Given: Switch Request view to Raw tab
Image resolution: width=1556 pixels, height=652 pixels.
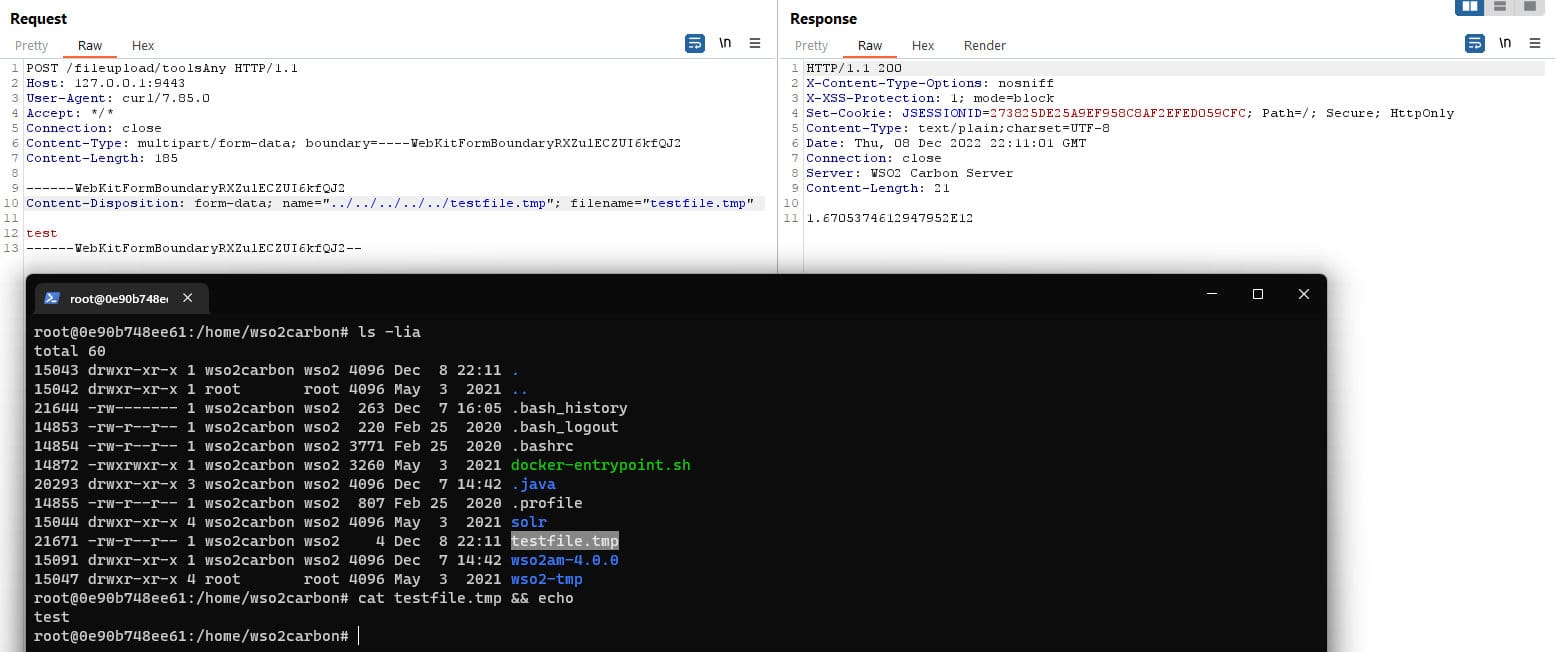Looking at the screenshot, I should [90, 45].
